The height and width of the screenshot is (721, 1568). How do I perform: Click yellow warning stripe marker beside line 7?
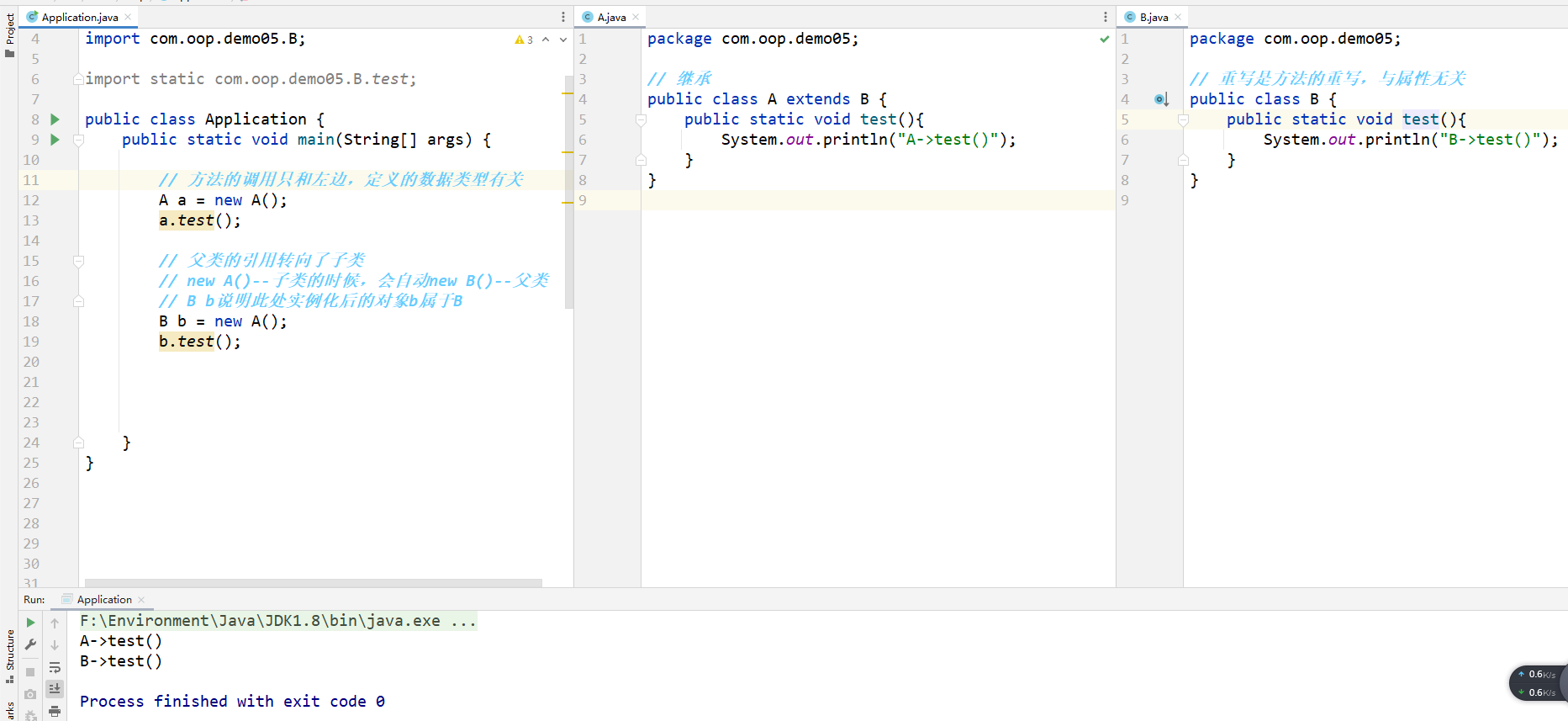point(568,152)
